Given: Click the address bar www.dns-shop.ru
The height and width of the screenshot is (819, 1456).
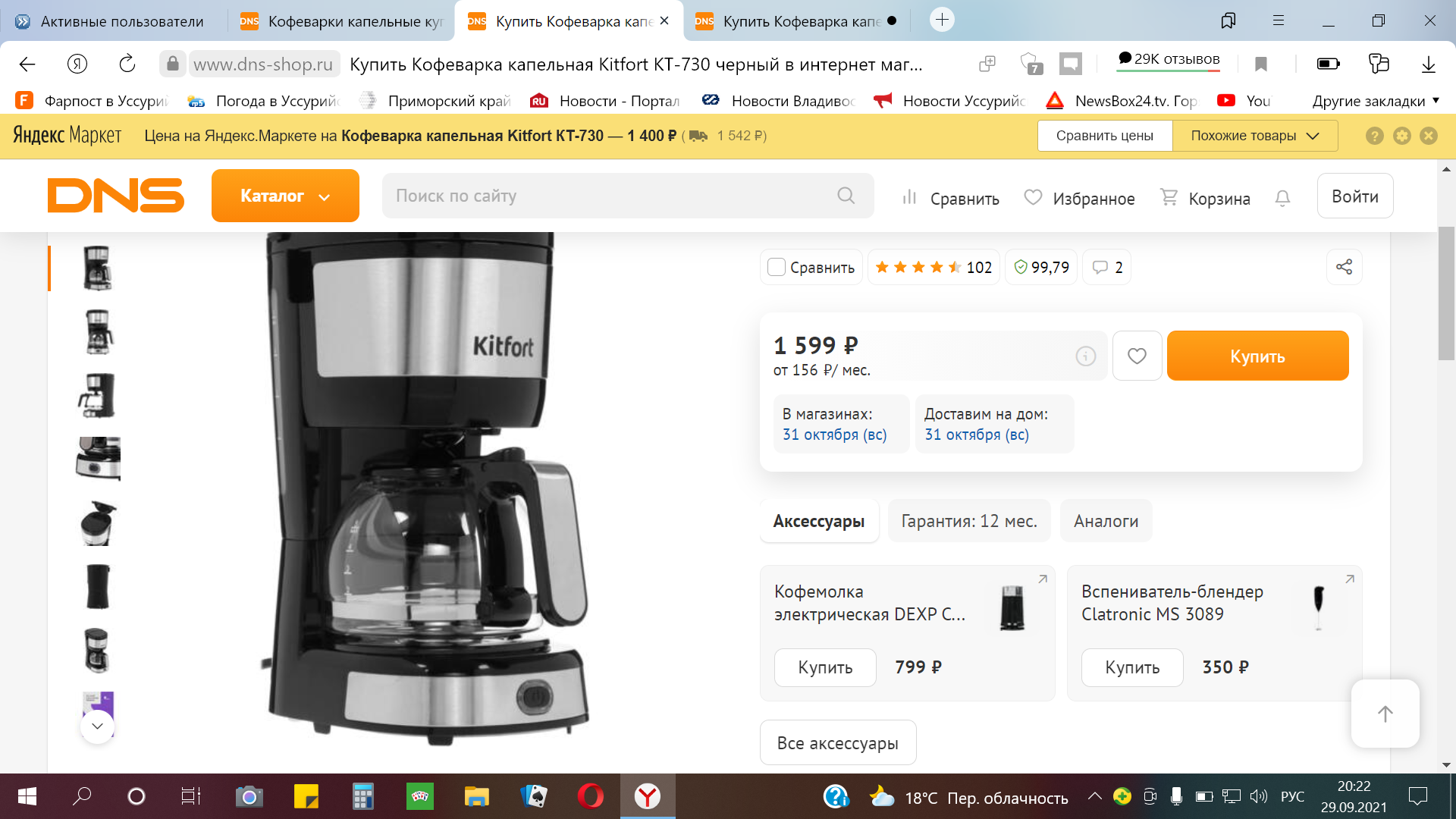Looking at the screenshot, I should [263, 64].
